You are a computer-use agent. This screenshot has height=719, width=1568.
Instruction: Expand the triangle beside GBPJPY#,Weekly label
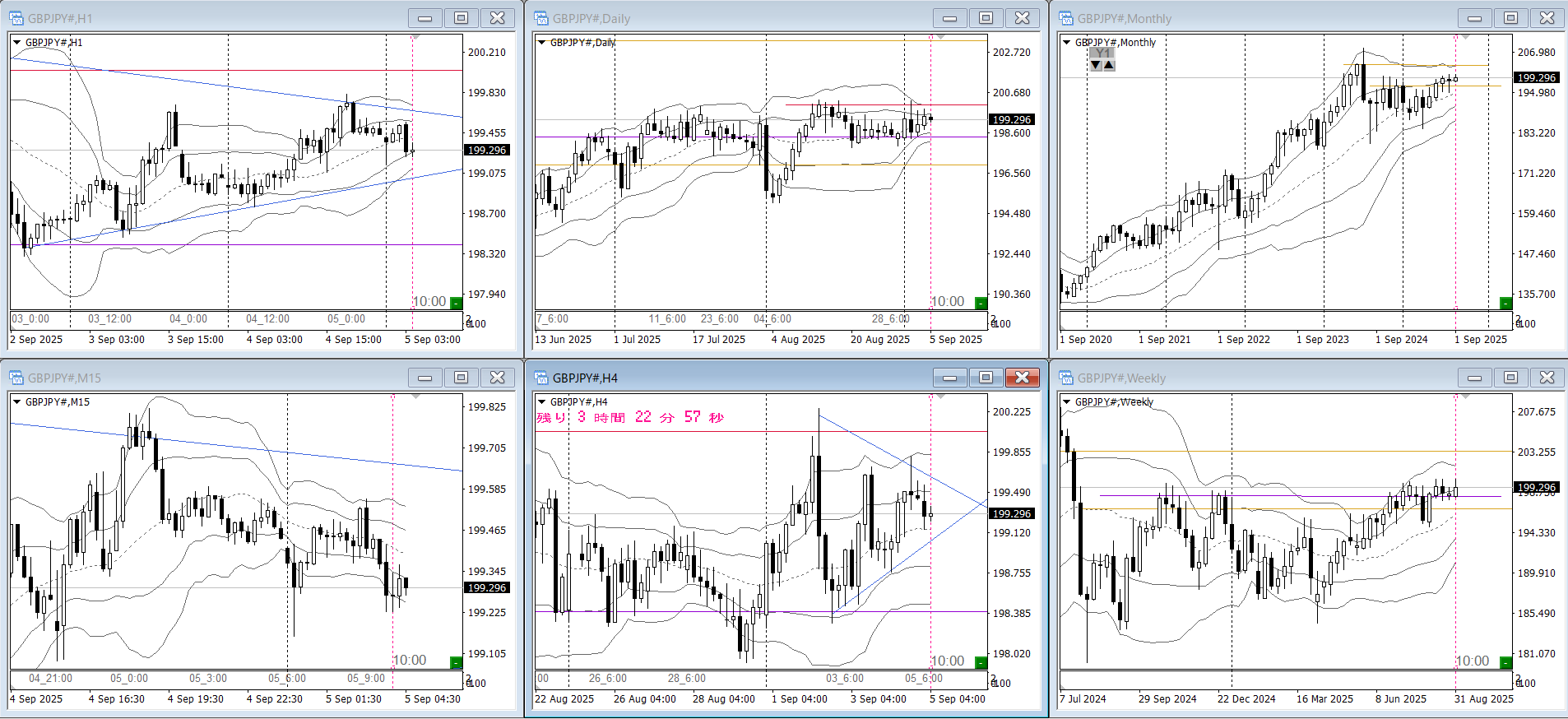(1066, 402)
